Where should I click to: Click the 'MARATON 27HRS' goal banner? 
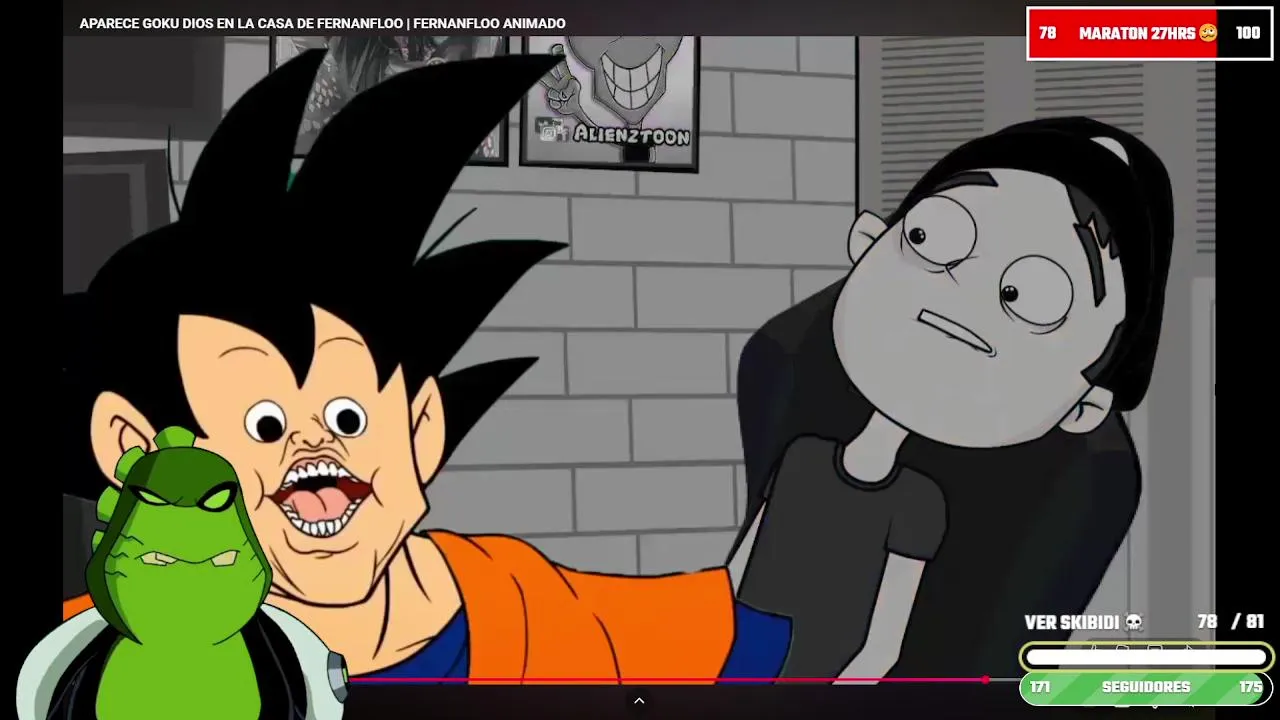coord(1149,33)
